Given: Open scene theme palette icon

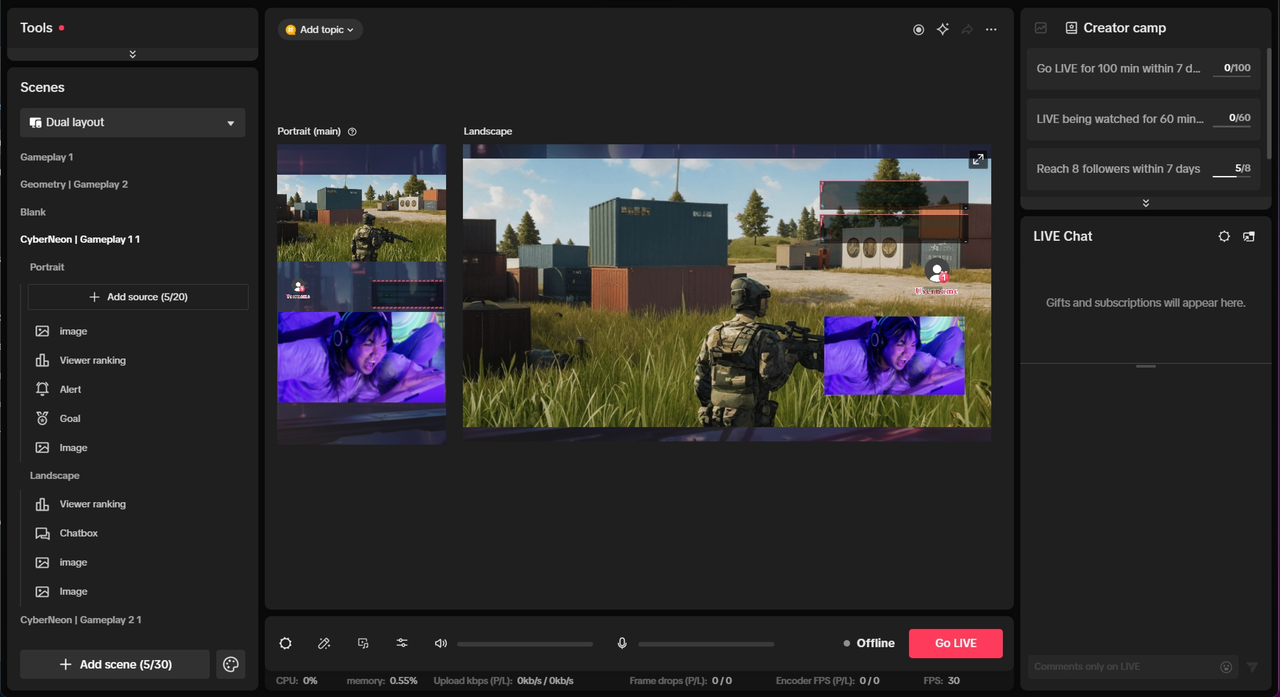Looking at the screenshot, I should 231,664.
